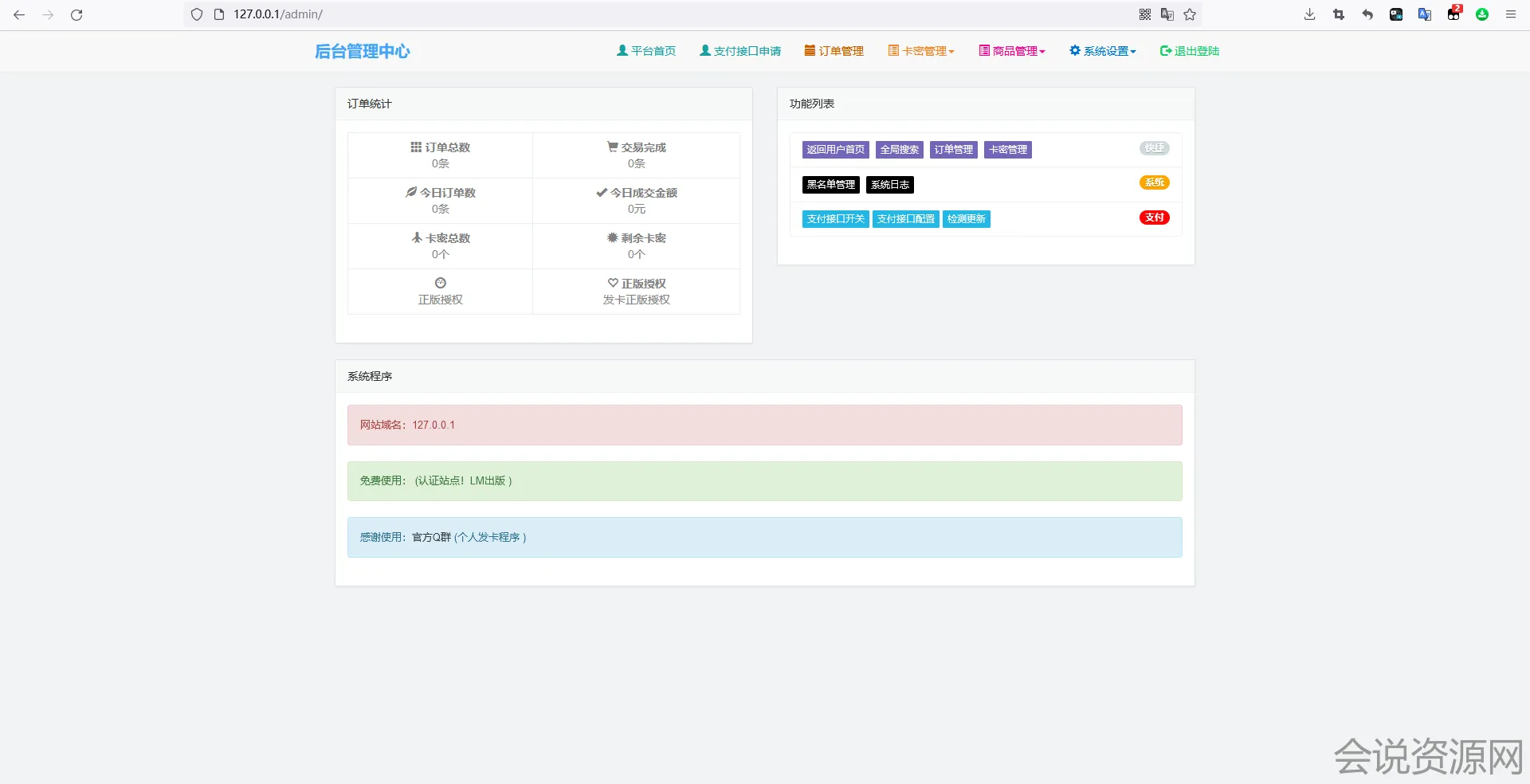Click the QR code icon in address bar
1530x784 pixels.
[1145, 14]
